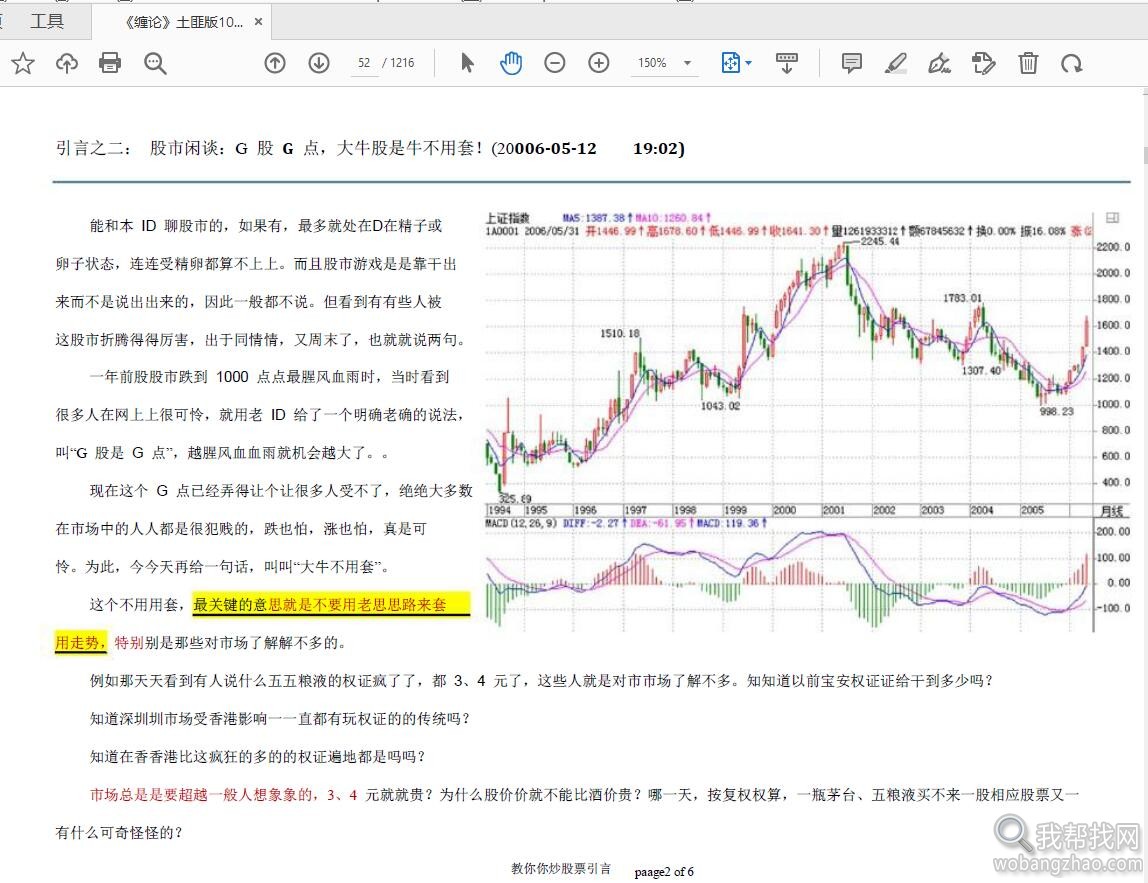Click the line 知道深圳市场受香港影响
The image size is (1148, 883).
tap(280, 718)
